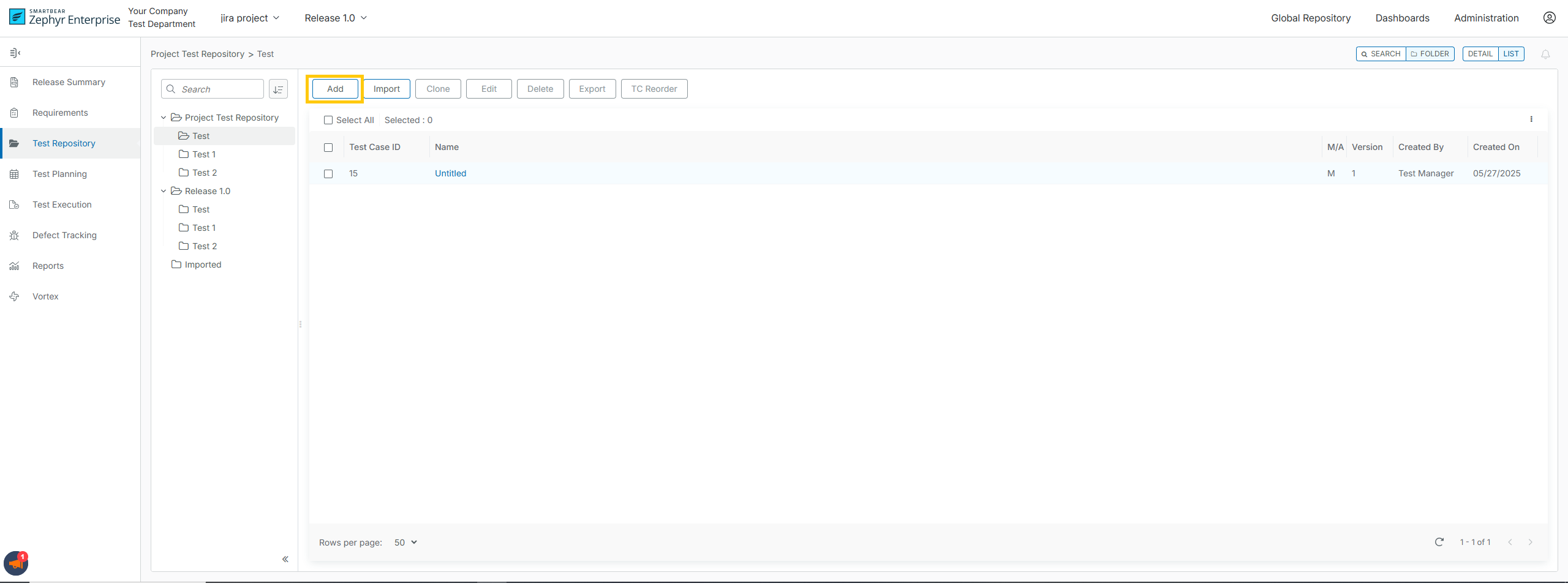Click the sort icon beside the folder search
This screenshot has height=586, width=1568.
tap(278, 89)
